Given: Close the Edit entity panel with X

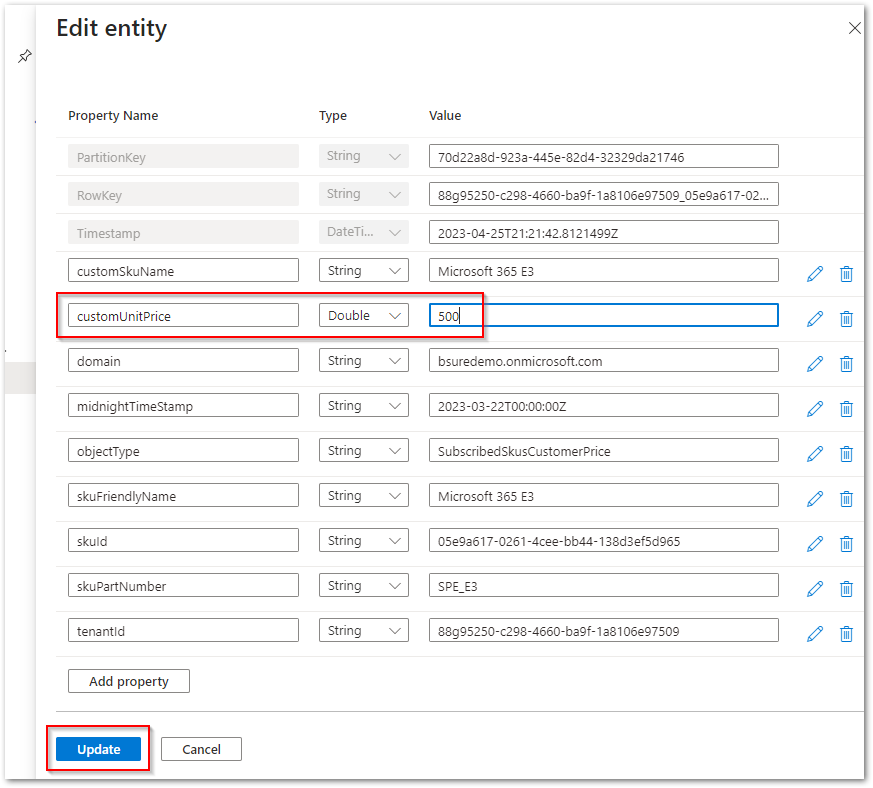Looking at the screenshot, I should (x=854, y=28).
